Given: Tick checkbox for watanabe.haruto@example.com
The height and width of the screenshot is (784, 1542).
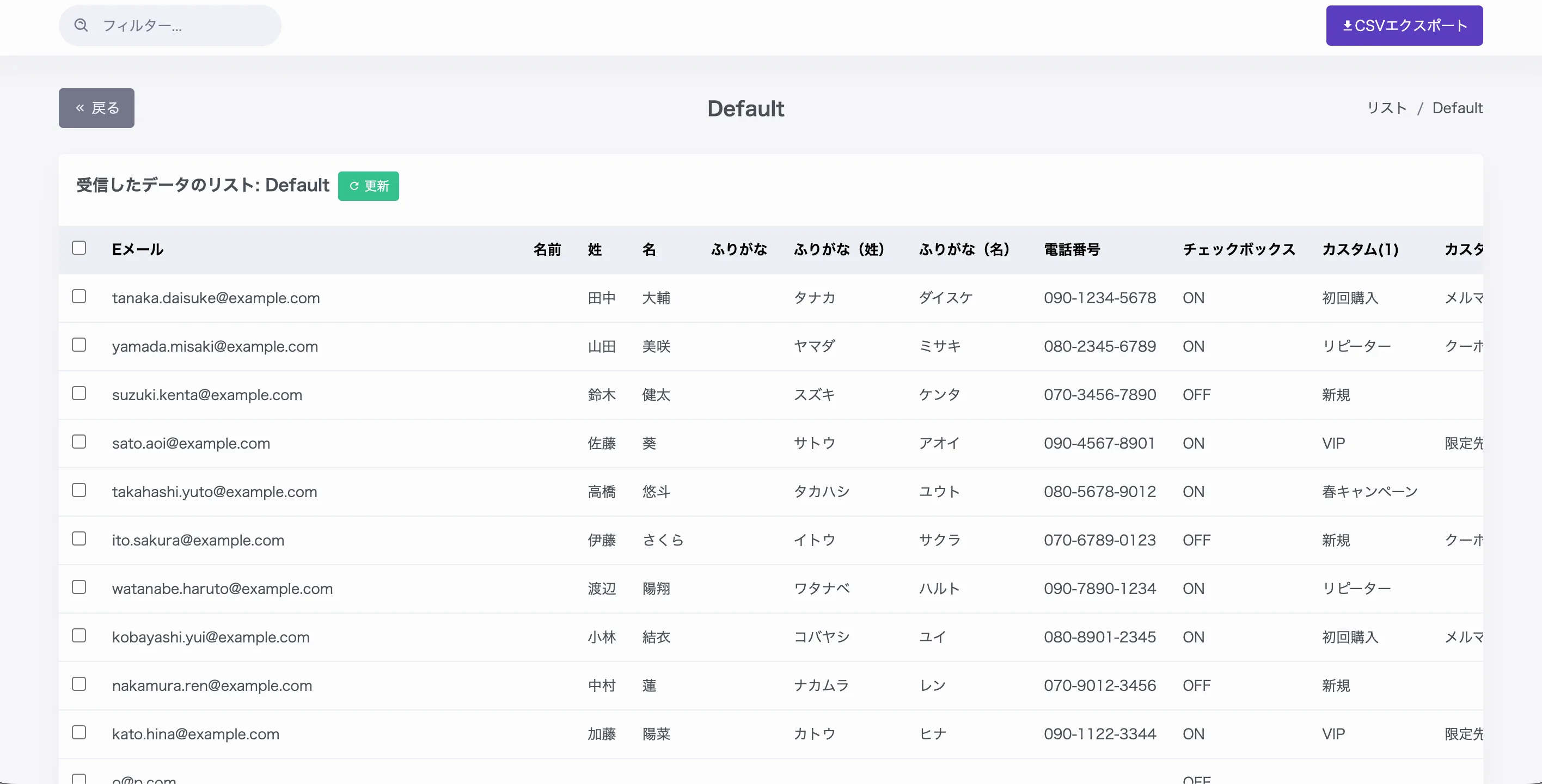Looking at the screenshot, I should (79, 587).
